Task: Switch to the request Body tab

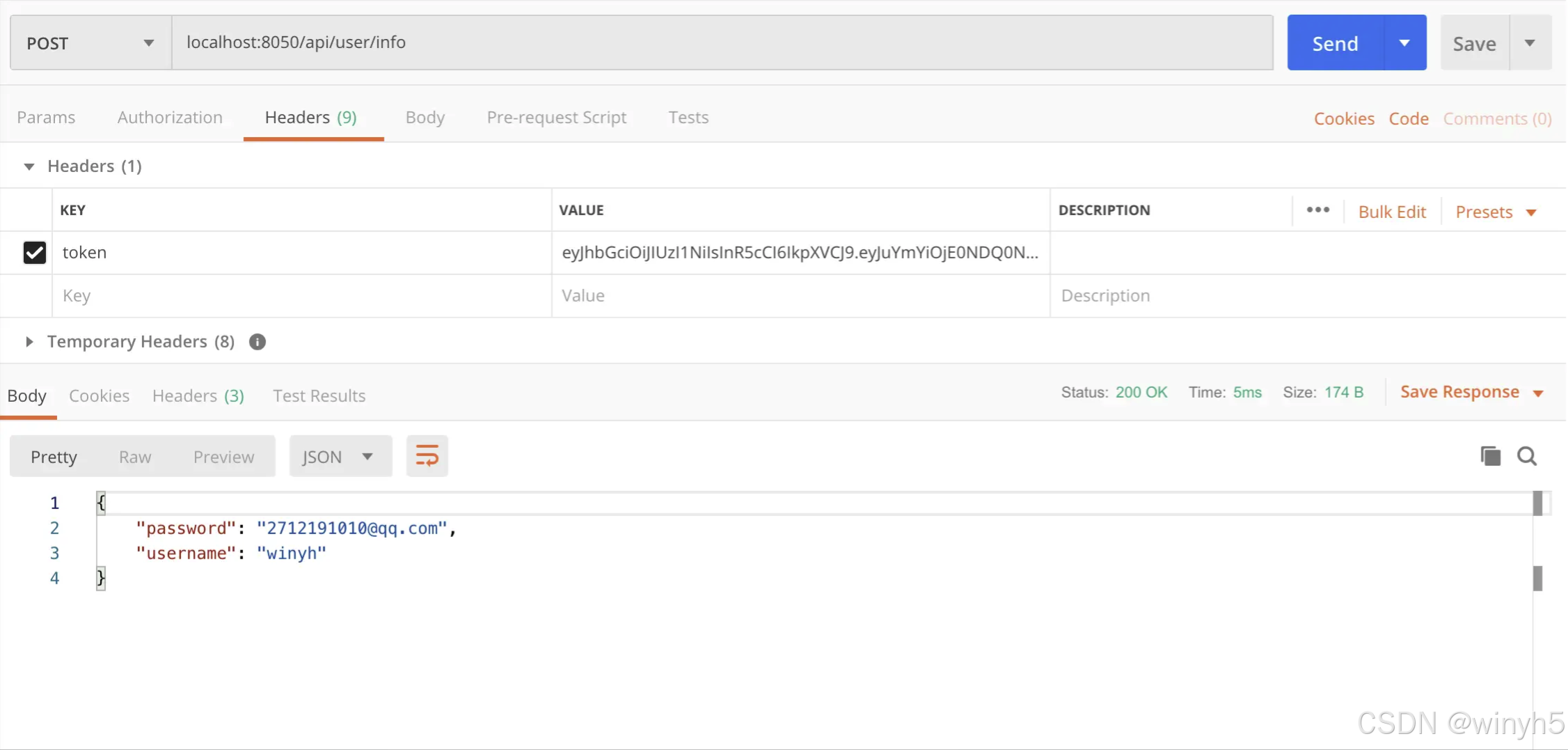Action: 425,117
